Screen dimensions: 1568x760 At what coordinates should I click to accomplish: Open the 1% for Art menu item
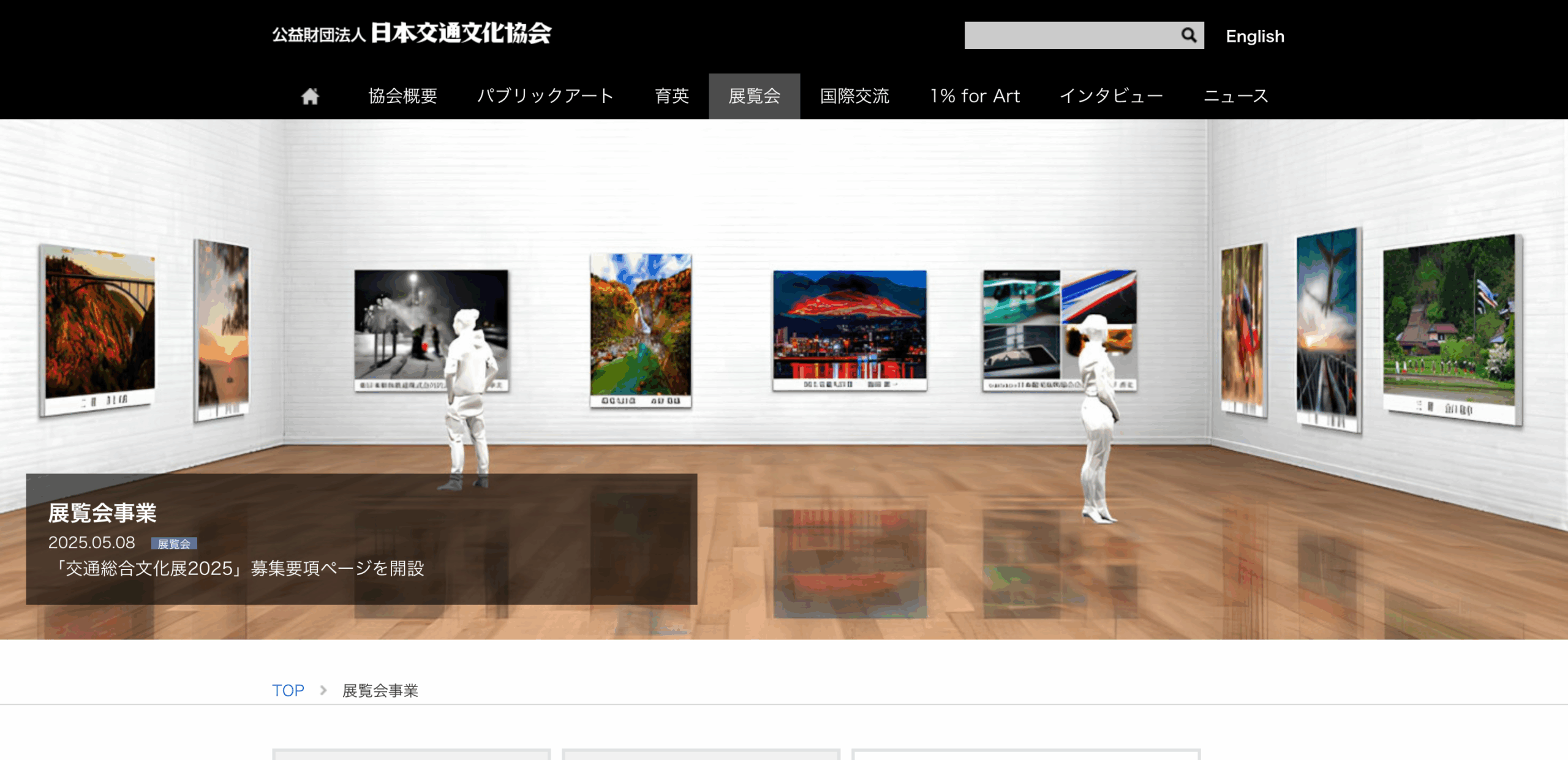point(975,96)
